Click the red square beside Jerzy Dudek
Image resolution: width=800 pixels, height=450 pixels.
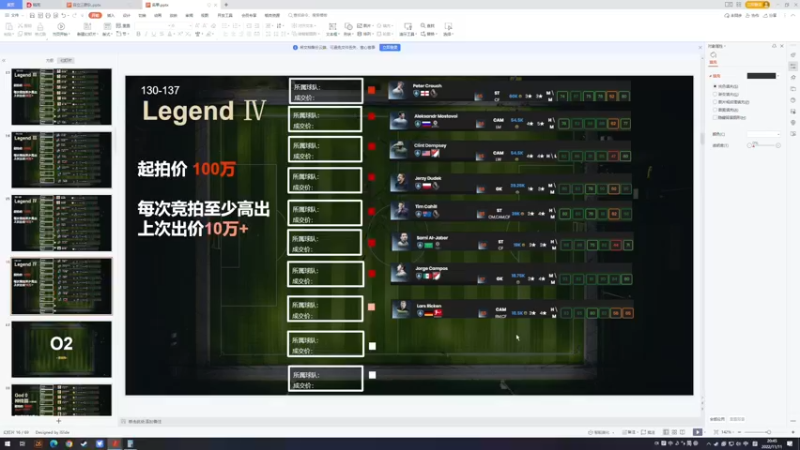point(371,178)
